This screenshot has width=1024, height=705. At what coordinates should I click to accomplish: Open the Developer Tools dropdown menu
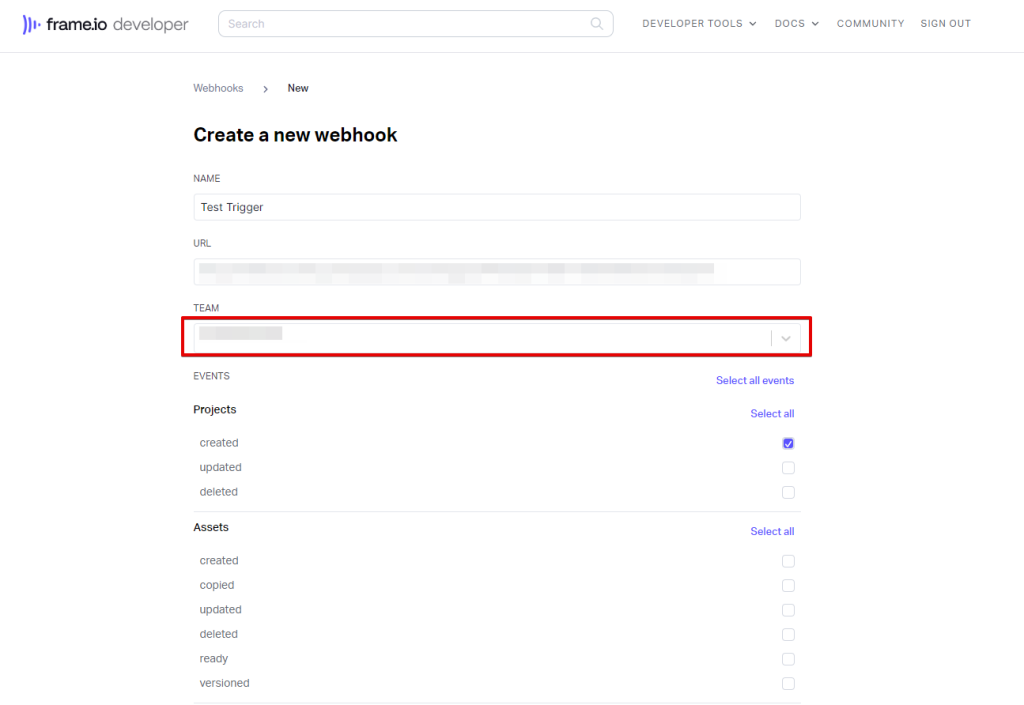(699, 24)
